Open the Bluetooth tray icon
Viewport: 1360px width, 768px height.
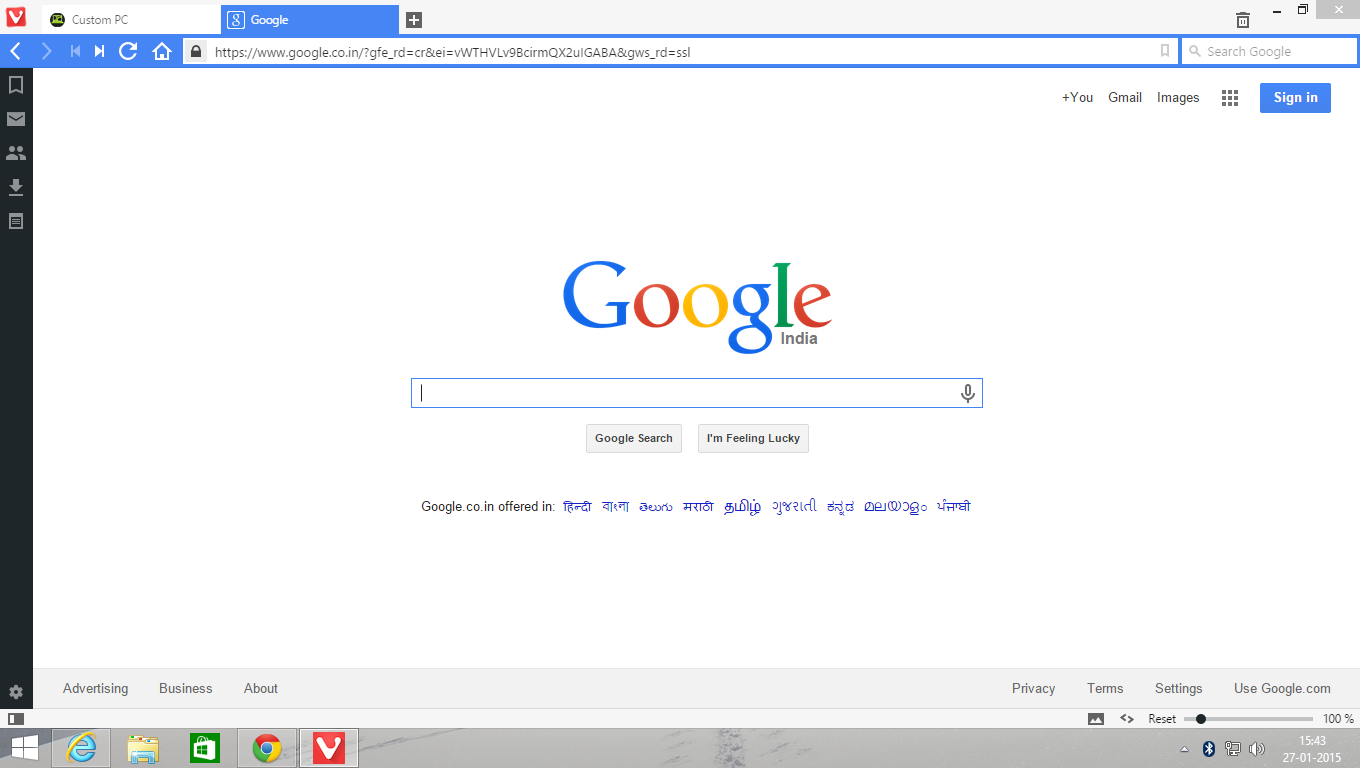click(1208, 749)
